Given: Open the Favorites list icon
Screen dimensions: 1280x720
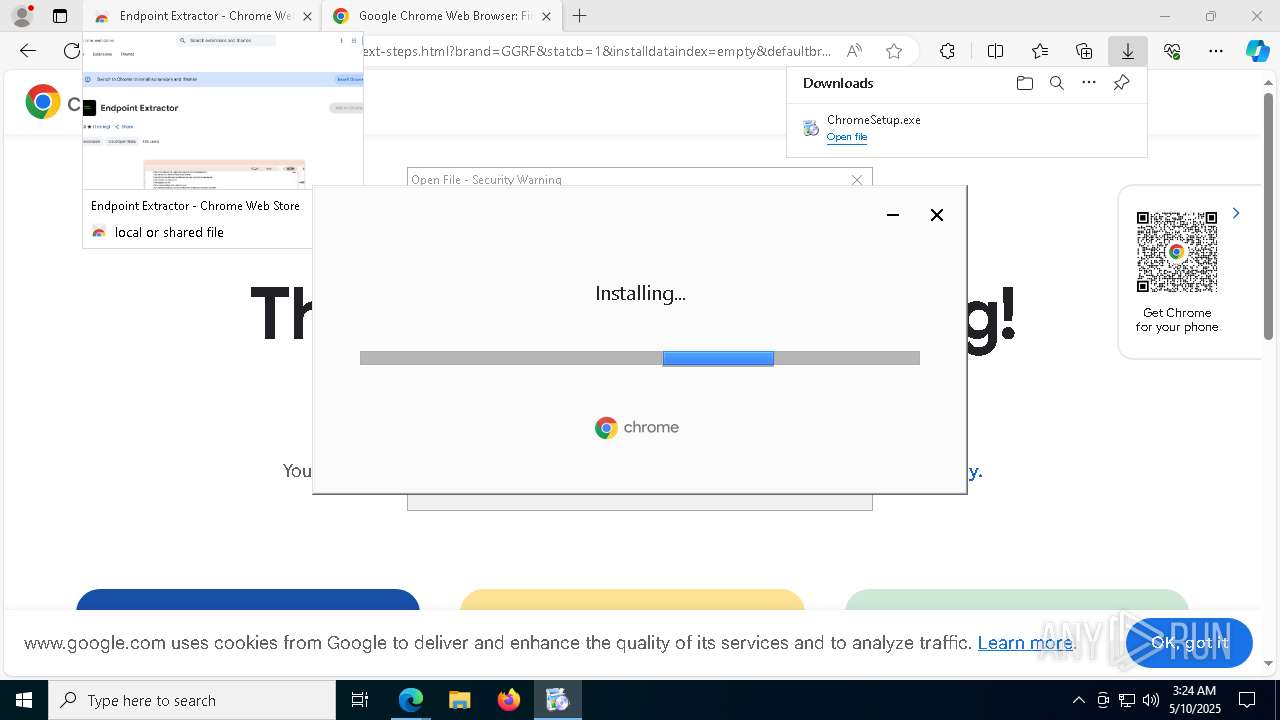Looking at the screenshot, I should tap(1040, 51).
